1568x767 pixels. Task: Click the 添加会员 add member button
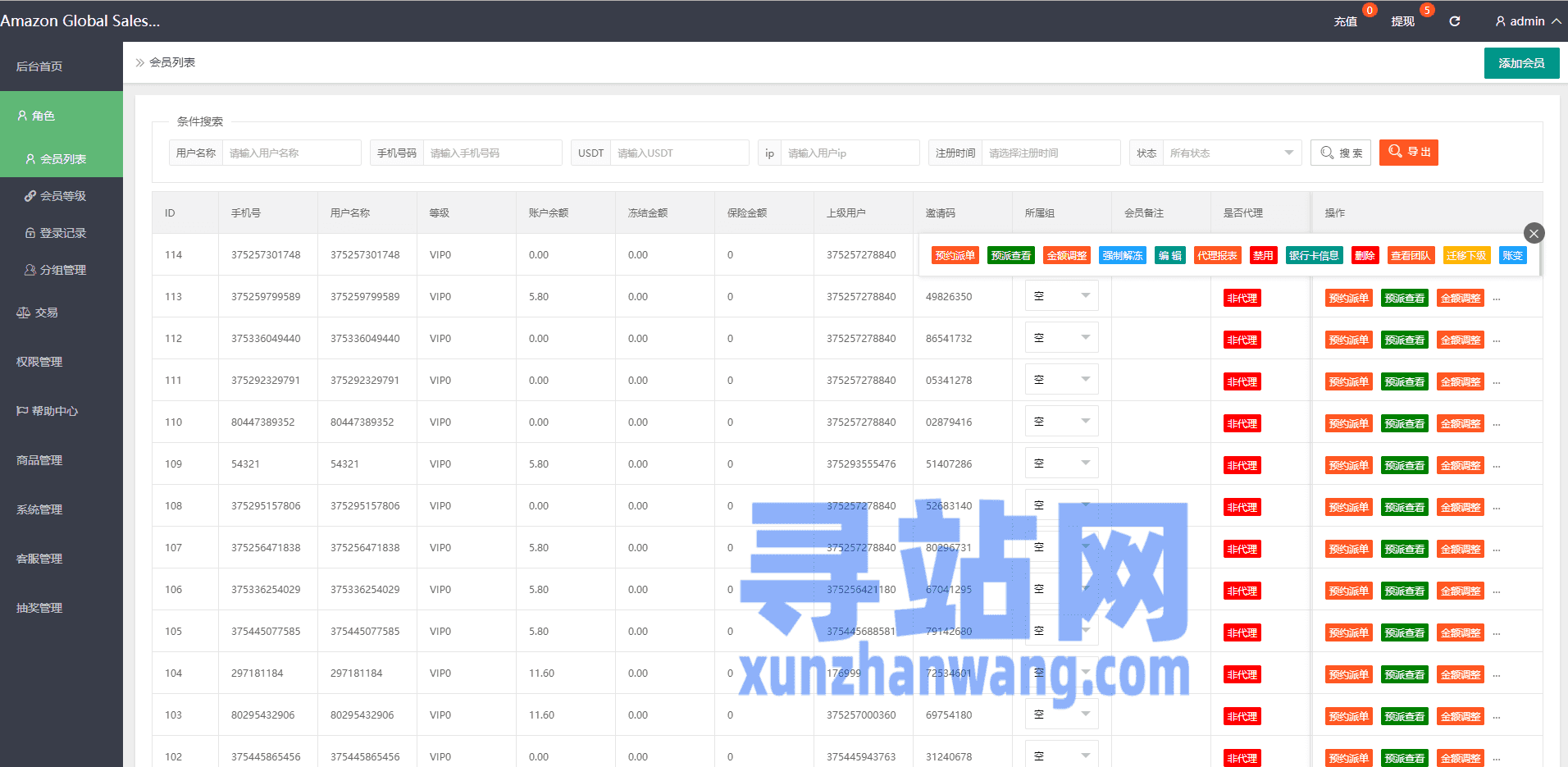point(1521,63)
